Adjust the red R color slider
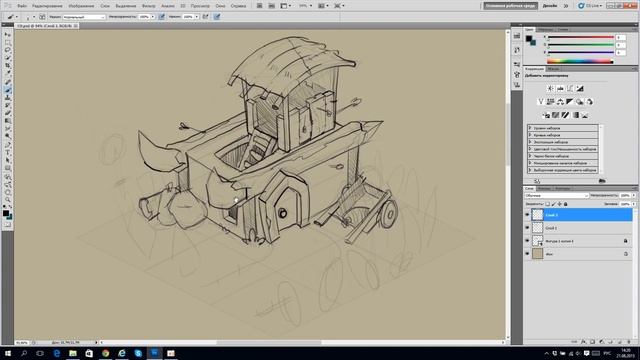This screenshot has width=640, height=360. [580, 38]
